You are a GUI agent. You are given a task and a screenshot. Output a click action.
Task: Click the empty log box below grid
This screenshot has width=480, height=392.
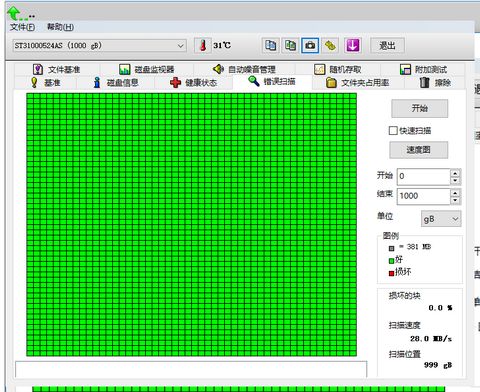(x=191, y=370)
